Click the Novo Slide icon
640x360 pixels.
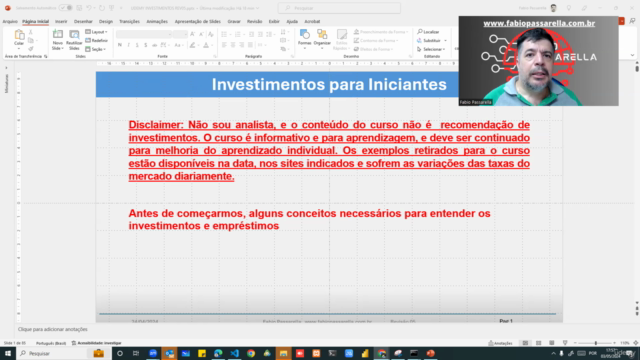tap(58, 35)
